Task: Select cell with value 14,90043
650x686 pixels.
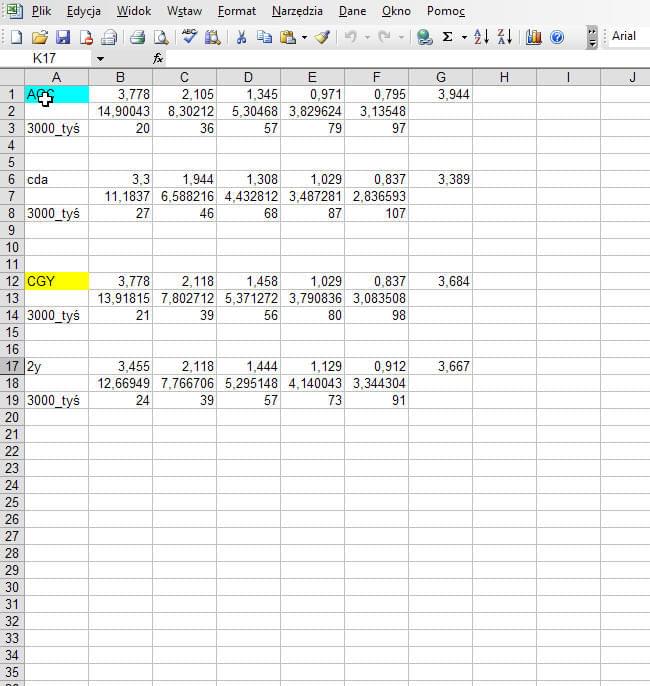Action: (x=120, y=112)
